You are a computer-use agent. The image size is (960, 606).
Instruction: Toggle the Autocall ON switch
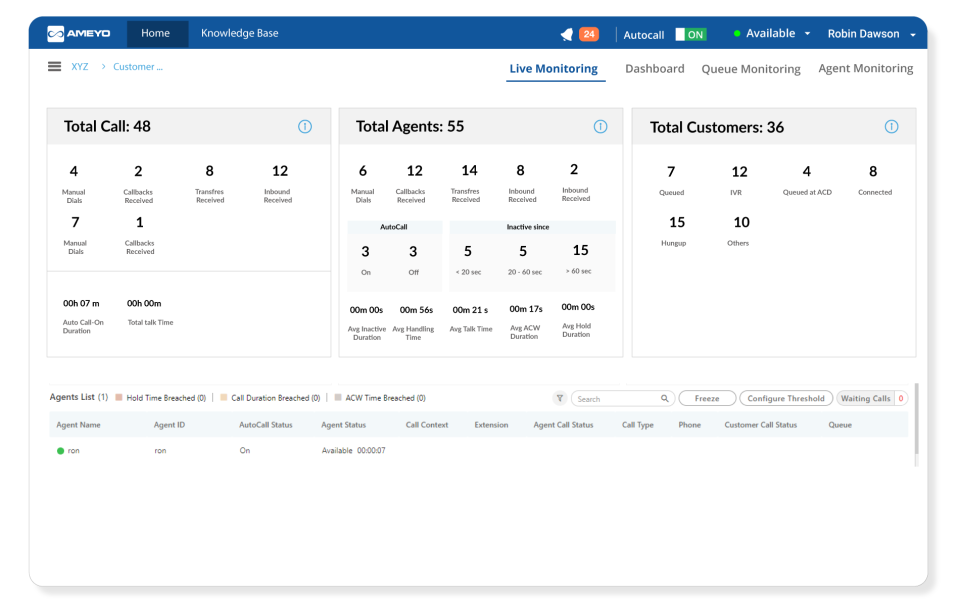click(x=691, y=34)
